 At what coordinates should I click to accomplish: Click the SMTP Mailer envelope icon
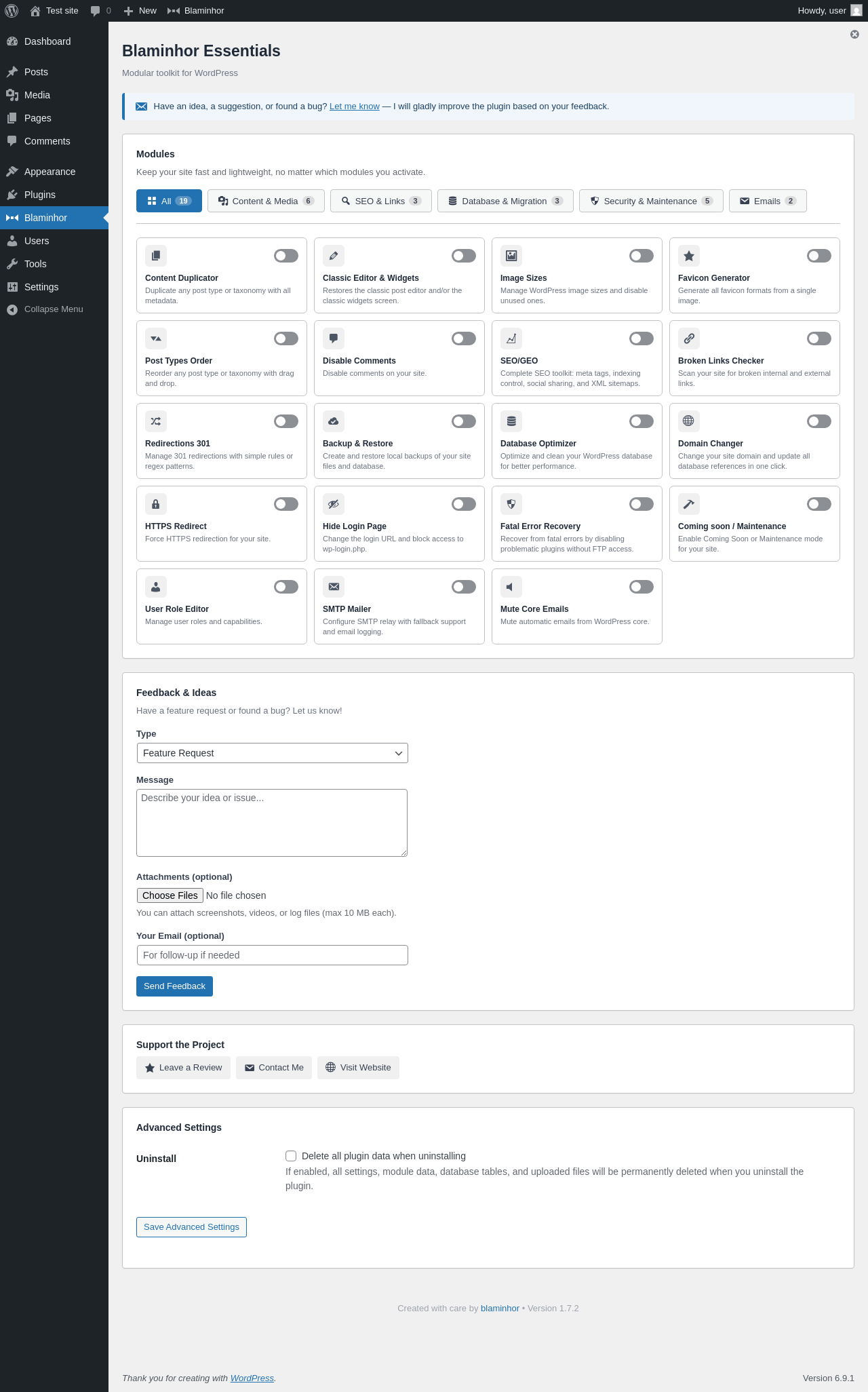(334, 587)
